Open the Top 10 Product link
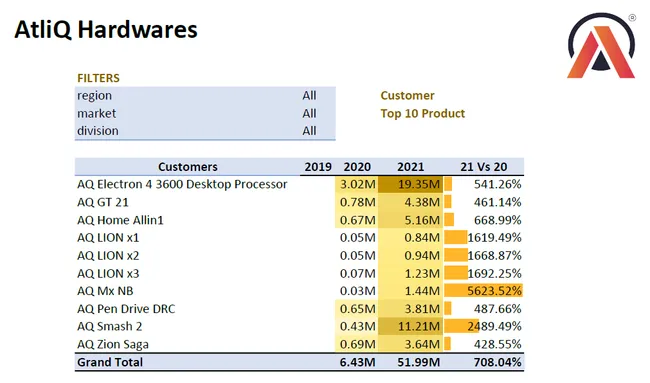This screenshot has width=650, height=383. [422, 114]
